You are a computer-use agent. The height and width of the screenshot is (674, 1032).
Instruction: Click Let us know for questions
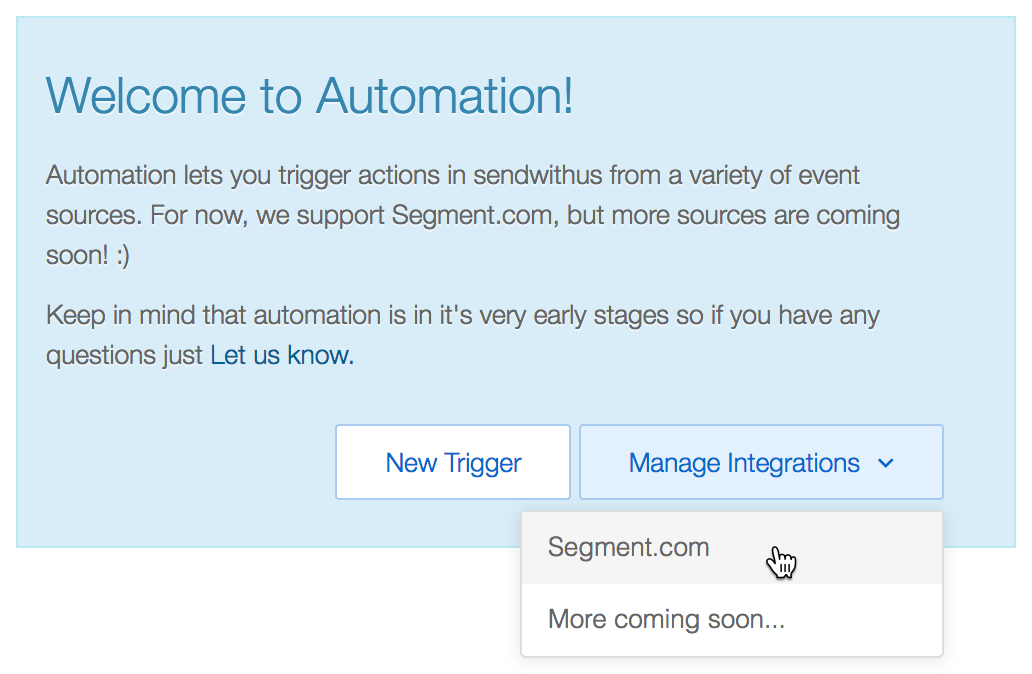click(x=281, y=354)
